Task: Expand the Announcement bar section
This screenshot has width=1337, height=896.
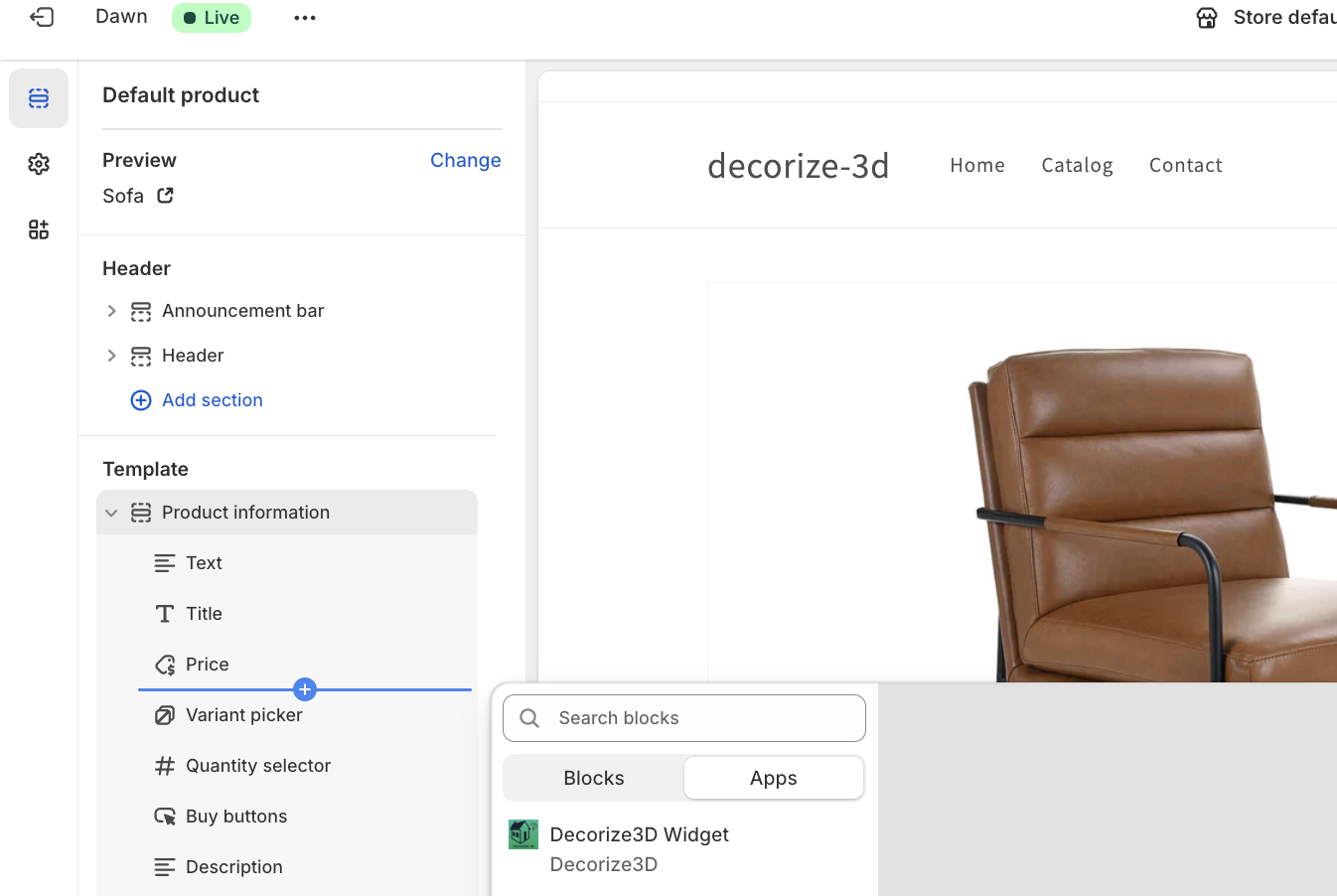Action: tap(111, 311)
